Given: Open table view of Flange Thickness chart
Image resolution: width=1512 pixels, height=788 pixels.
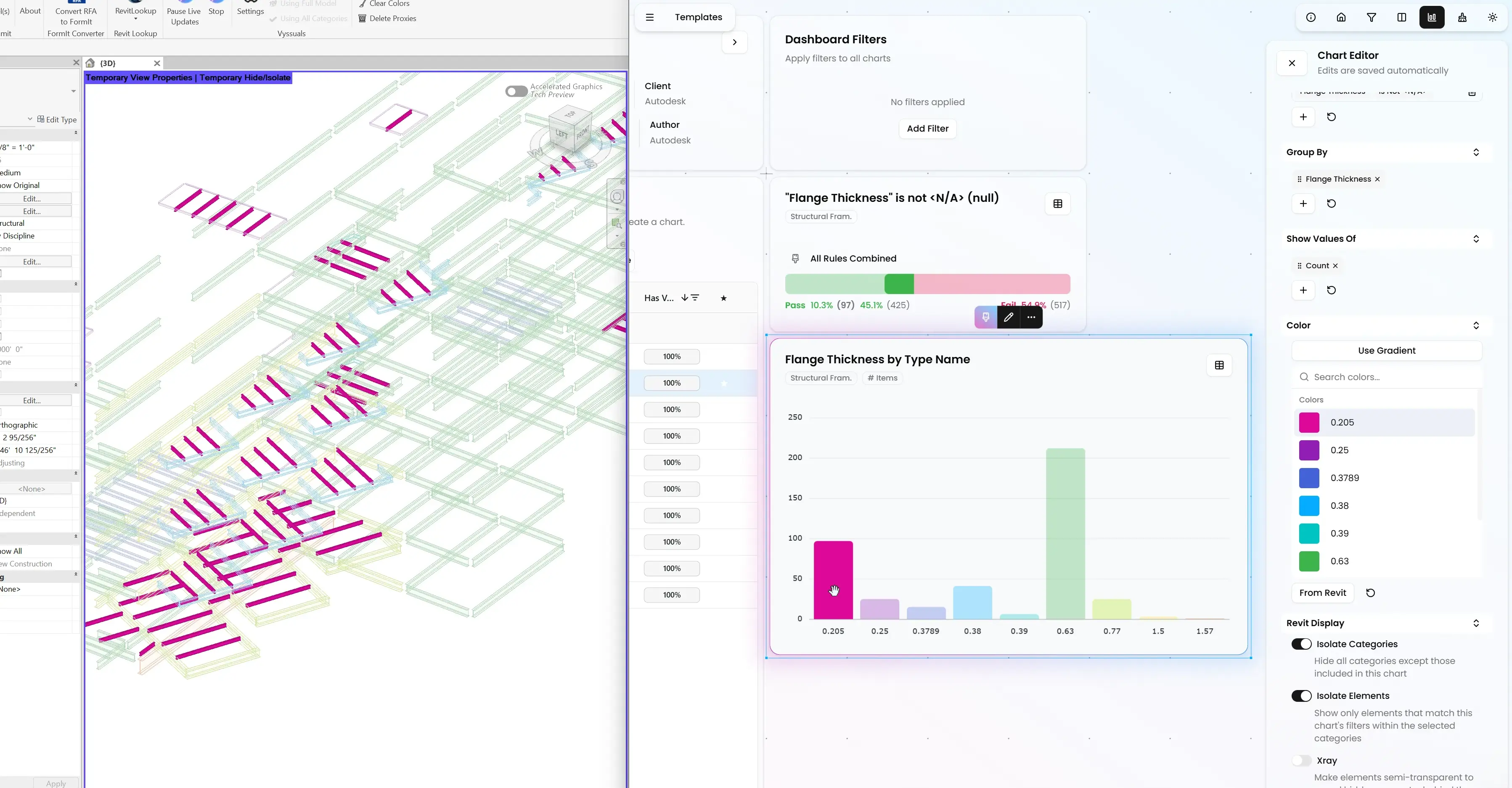Looking at the screenshot, I should coord(1219,365).
